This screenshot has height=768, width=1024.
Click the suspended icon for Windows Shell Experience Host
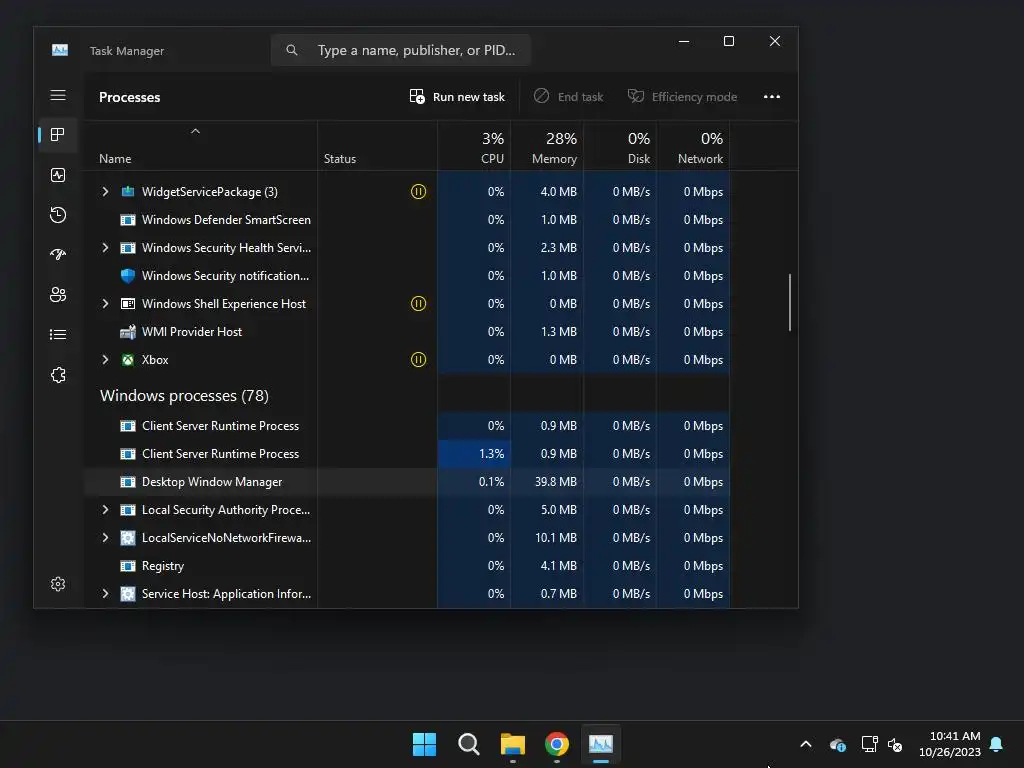tap(418, 304)
